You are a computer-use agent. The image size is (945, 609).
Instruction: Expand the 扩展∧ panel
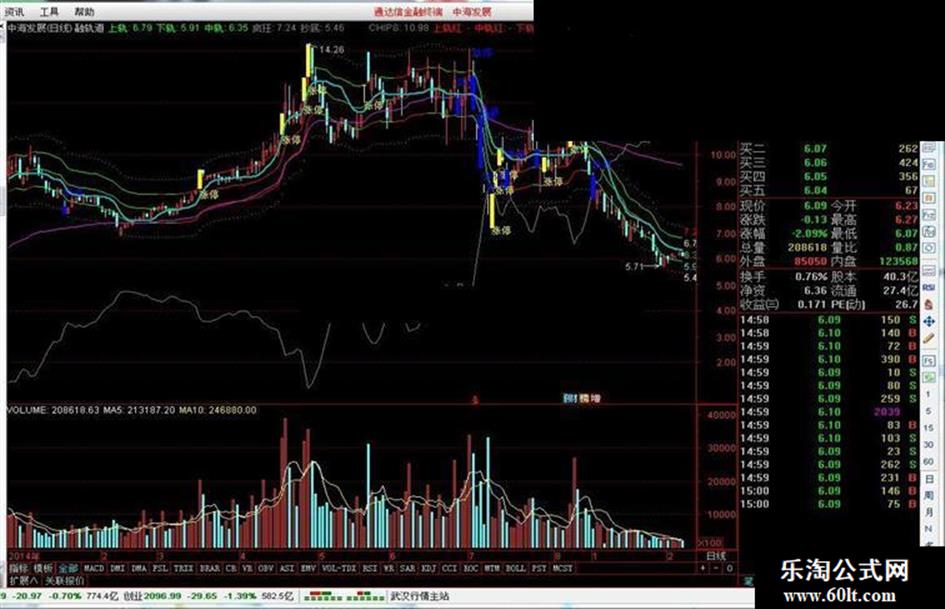pos(23,581)
